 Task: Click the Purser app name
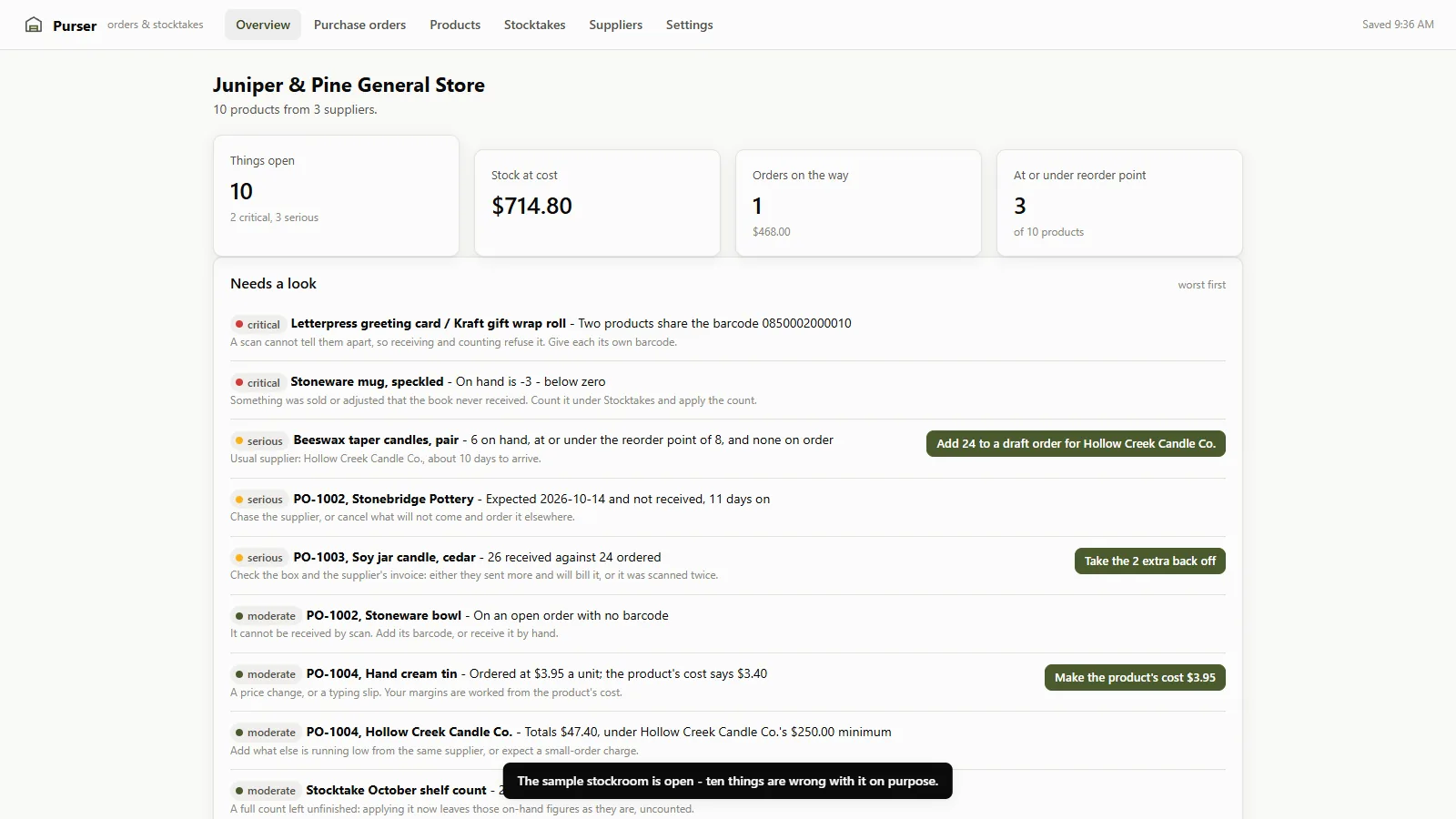75,25
